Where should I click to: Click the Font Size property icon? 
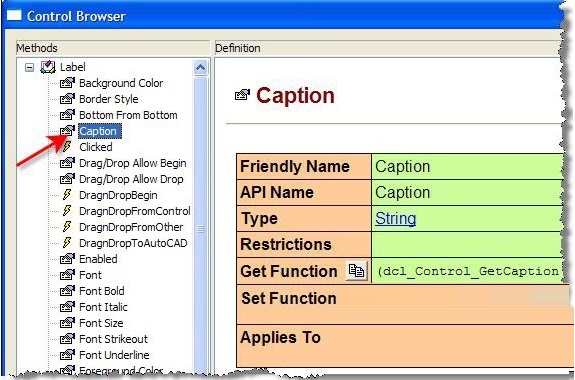point(67,323)
